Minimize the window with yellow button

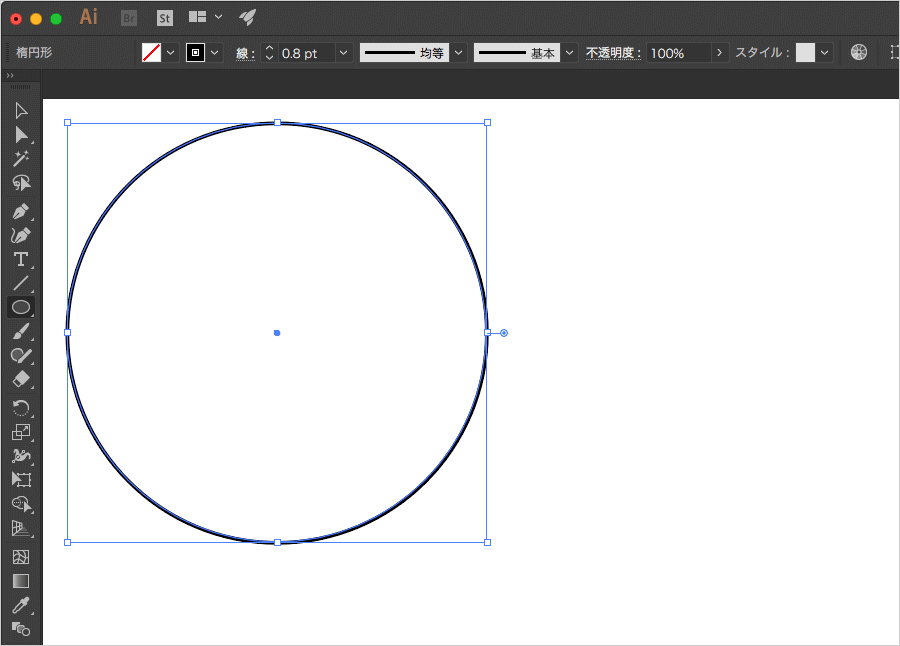tap(36, 19)
